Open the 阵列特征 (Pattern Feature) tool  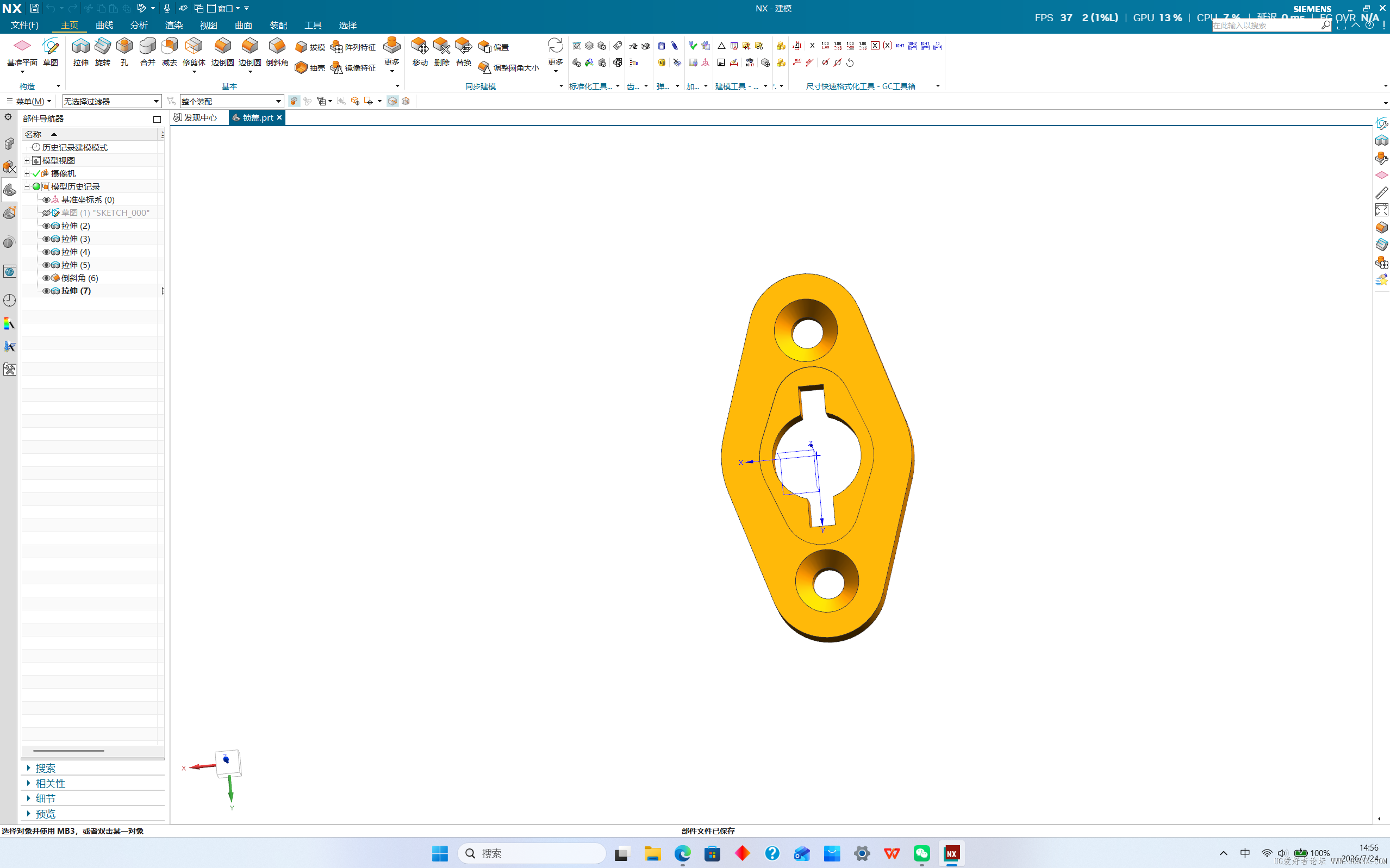pyautogui.click(x=353, y=47)
